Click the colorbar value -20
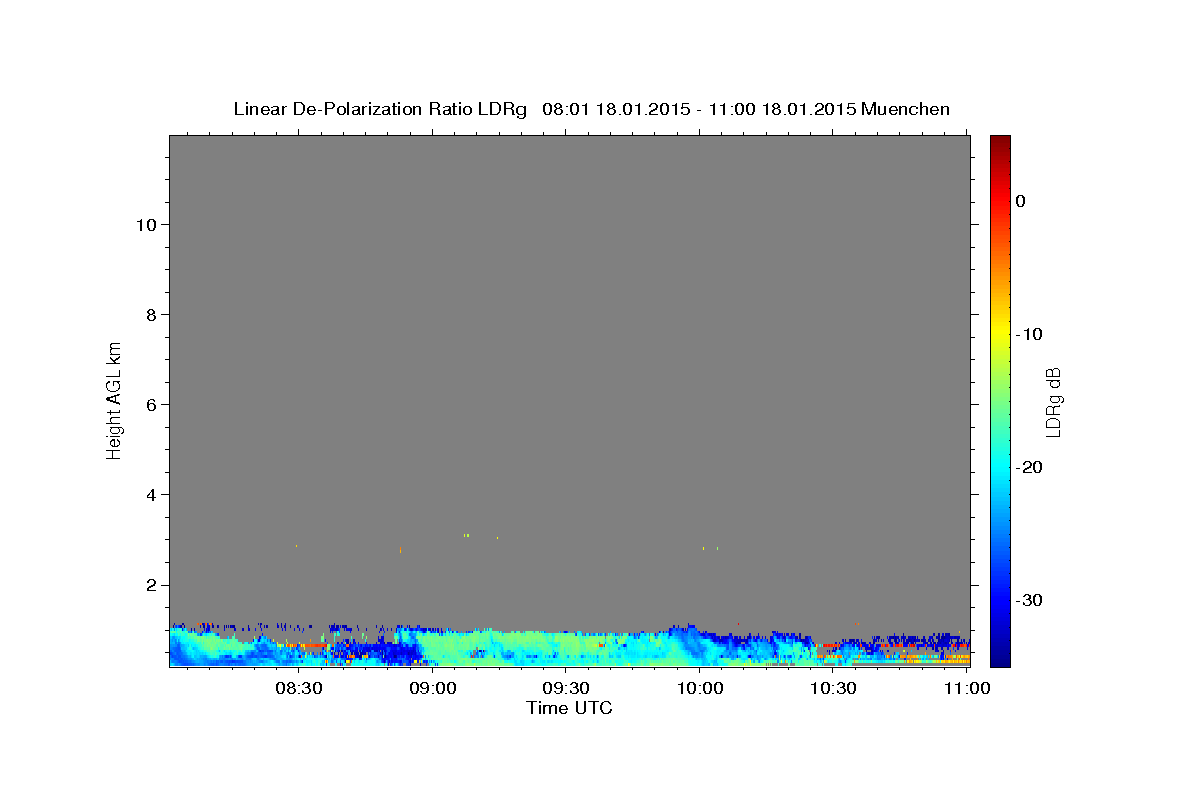The width and height of the screenshot is (1200, 800). [x=1029, y=467]
